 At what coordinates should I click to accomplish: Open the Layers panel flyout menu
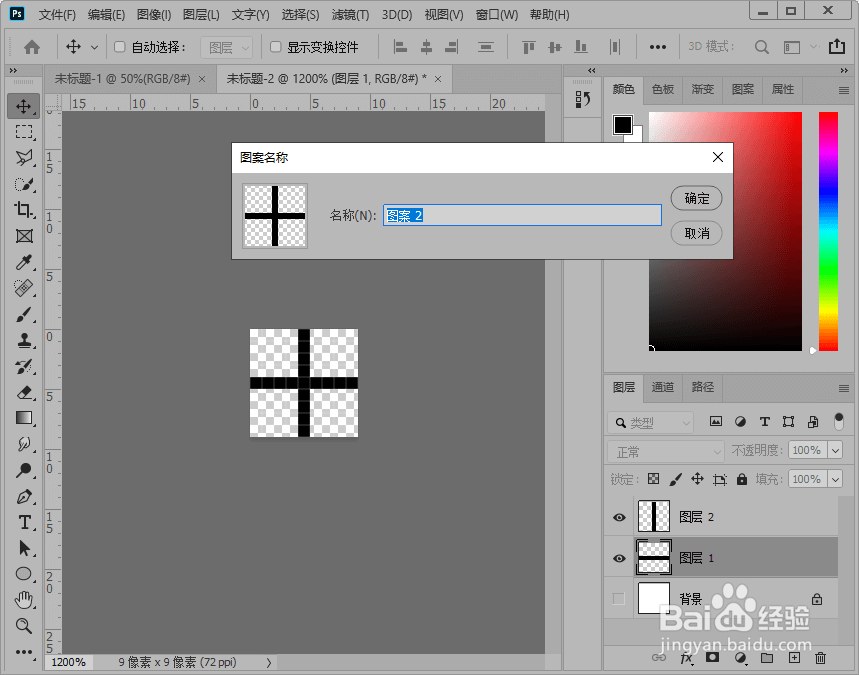pyautogui.click(x=844, y=388)
